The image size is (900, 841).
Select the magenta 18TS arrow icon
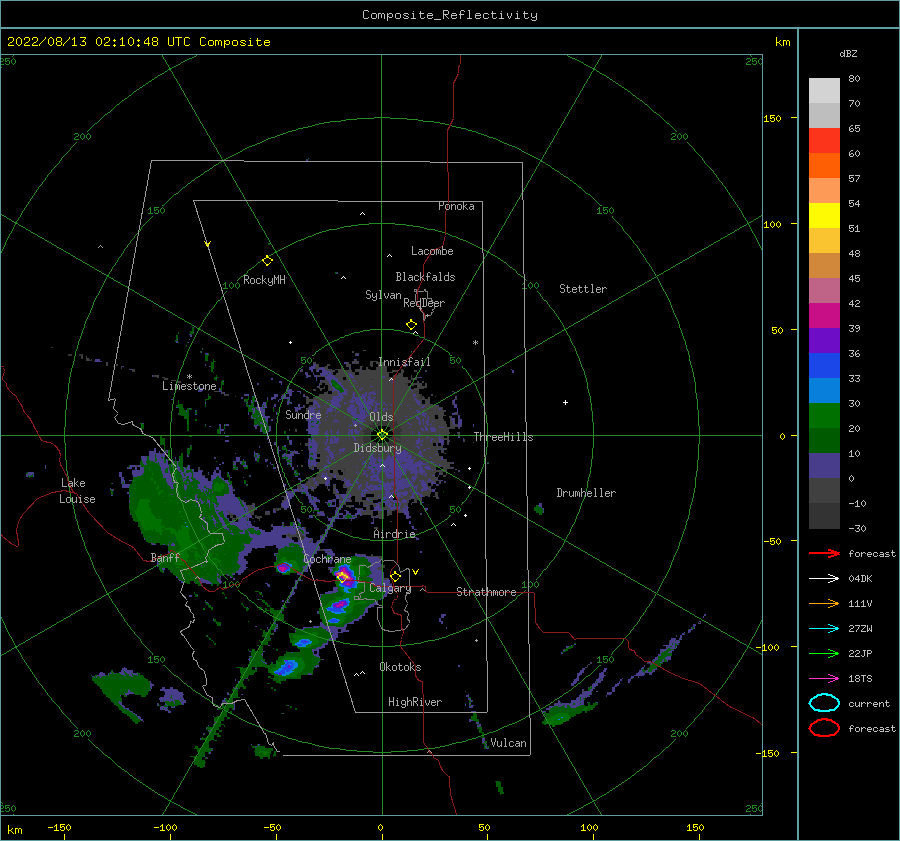tap(824, 679)
